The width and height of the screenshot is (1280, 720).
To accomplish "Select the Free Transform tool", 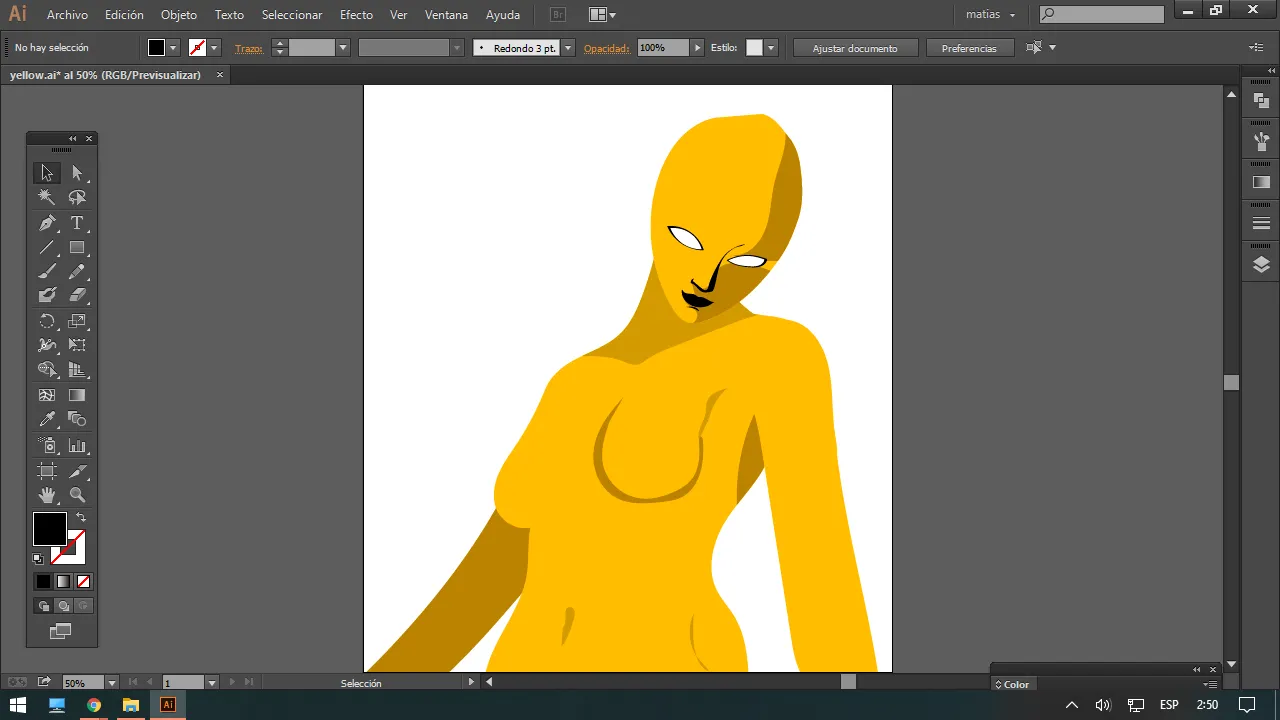I will coord(77,345).
